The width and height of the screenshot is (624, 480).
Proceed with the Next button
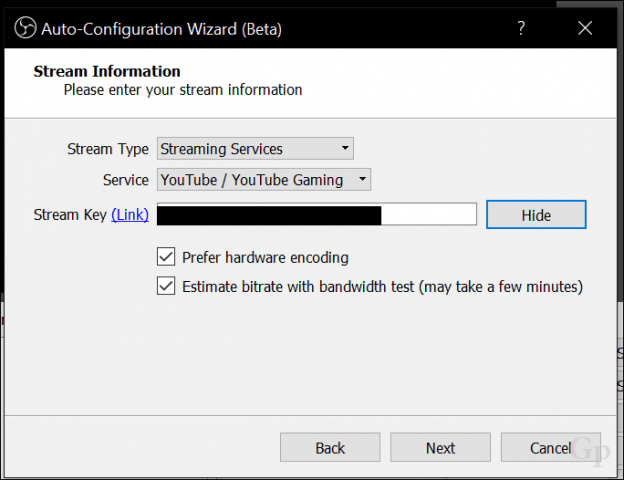[x=441, y=448]
